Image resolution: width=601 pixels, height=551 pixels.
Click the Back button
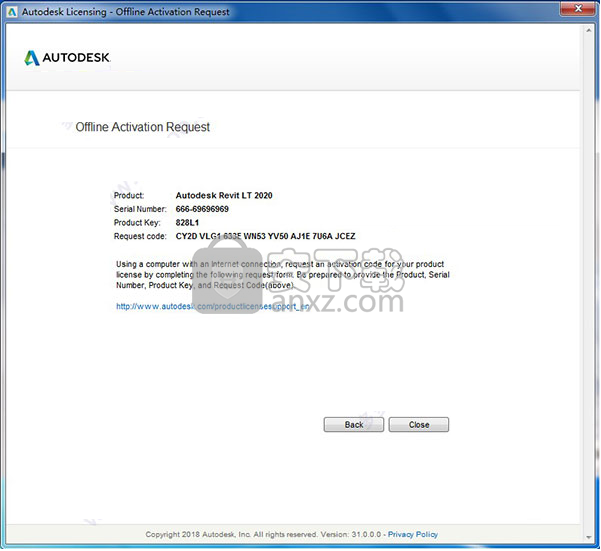(353, 425)
